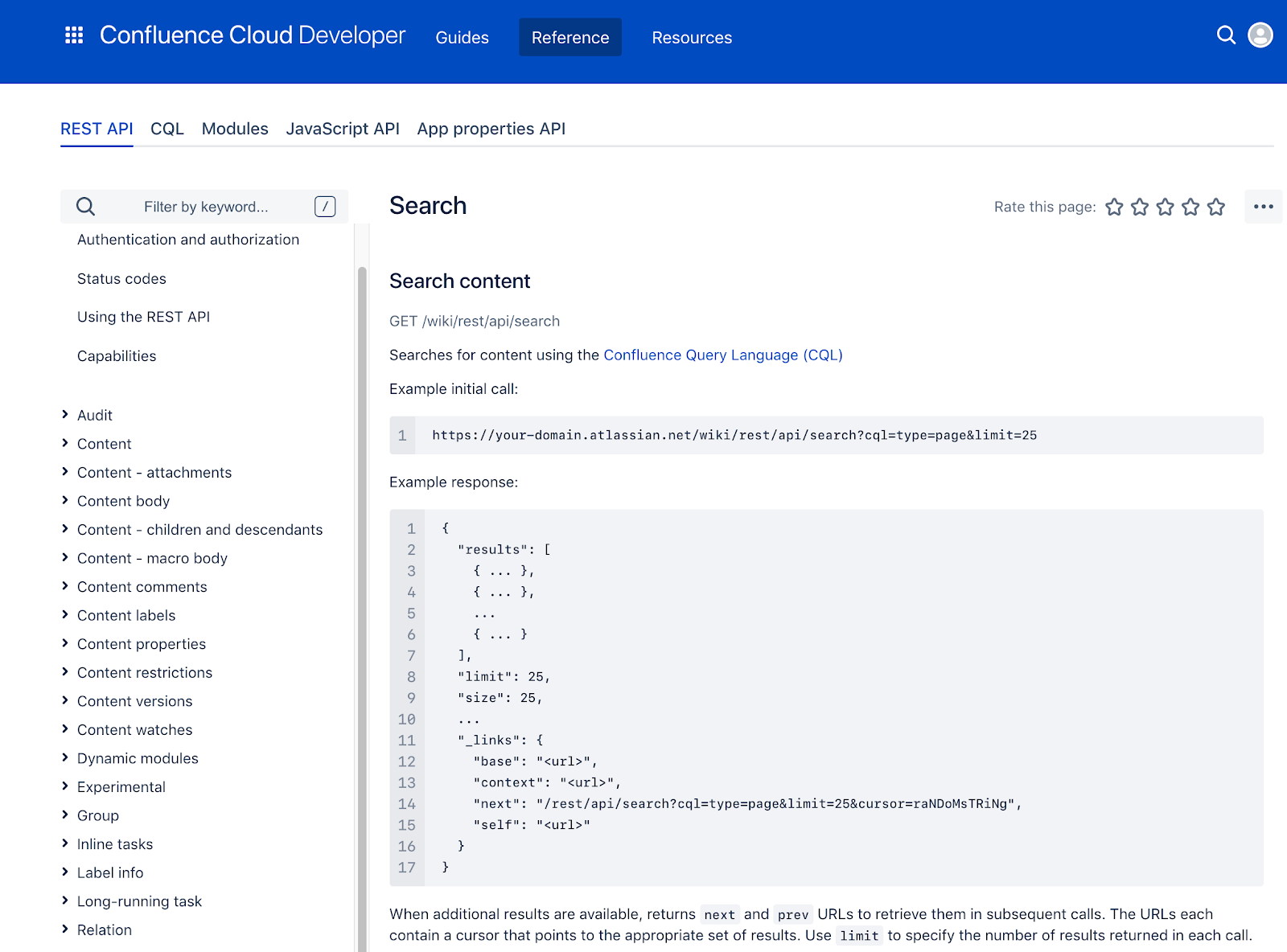Click the ellipsis more-options icon
This screenshot has height=952, width=1287.
(x=1263, y=207)
